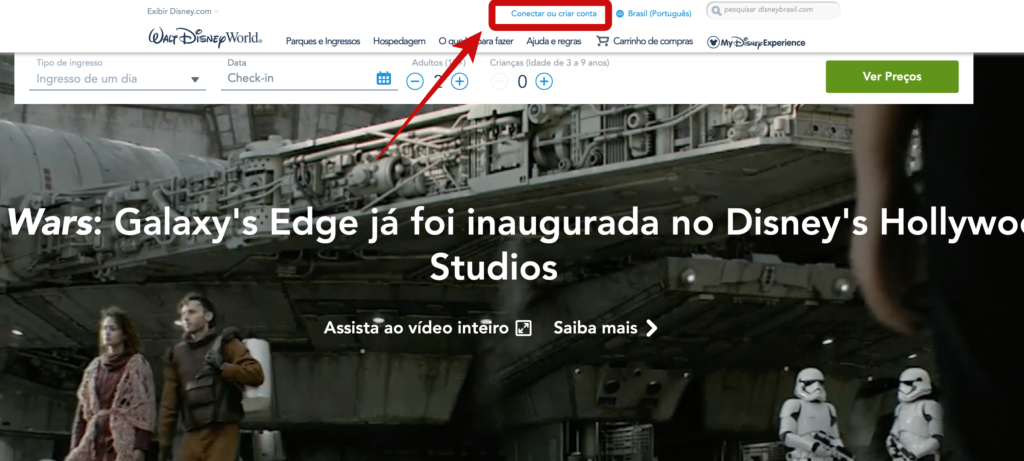This screenshot has height=461, width=1024.
Task: Click Assista ao vídeo inteiro link
Action: click(416, 328)
